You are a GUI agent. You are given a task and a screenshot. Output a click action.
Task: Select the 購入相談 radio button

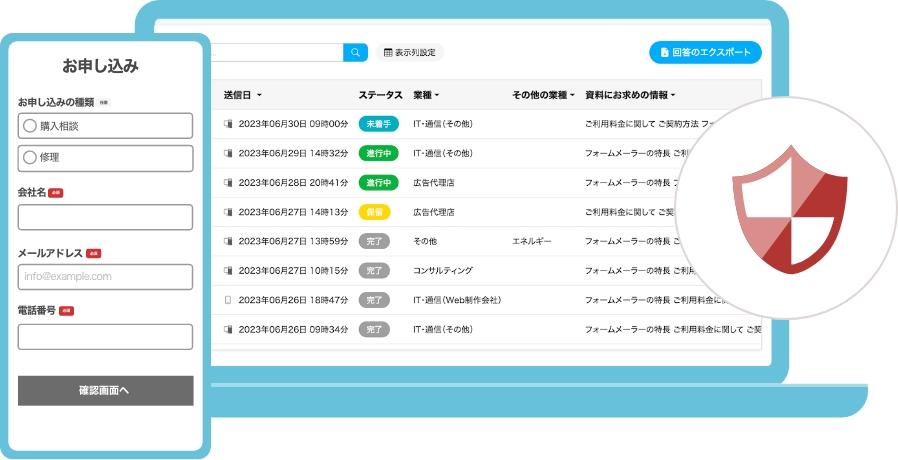point(30,126)
